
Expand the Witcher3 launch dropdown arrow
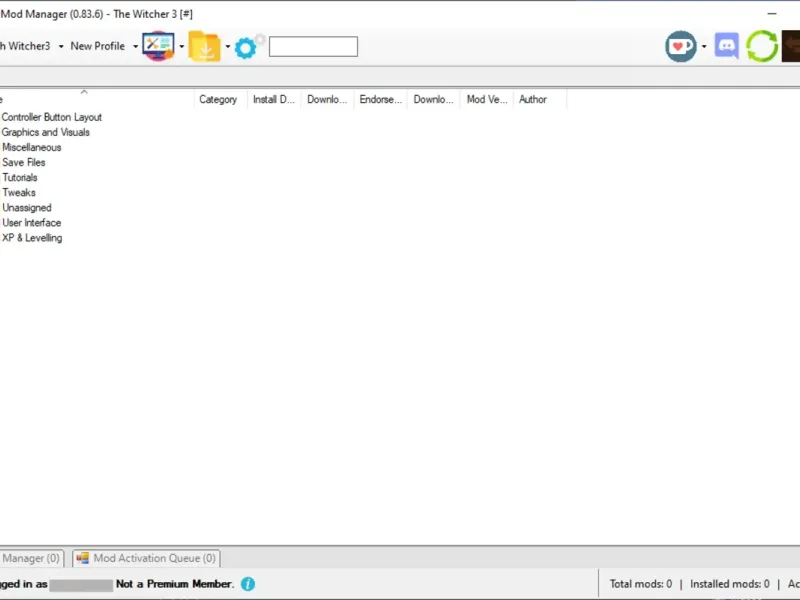(x=61, y=46)
